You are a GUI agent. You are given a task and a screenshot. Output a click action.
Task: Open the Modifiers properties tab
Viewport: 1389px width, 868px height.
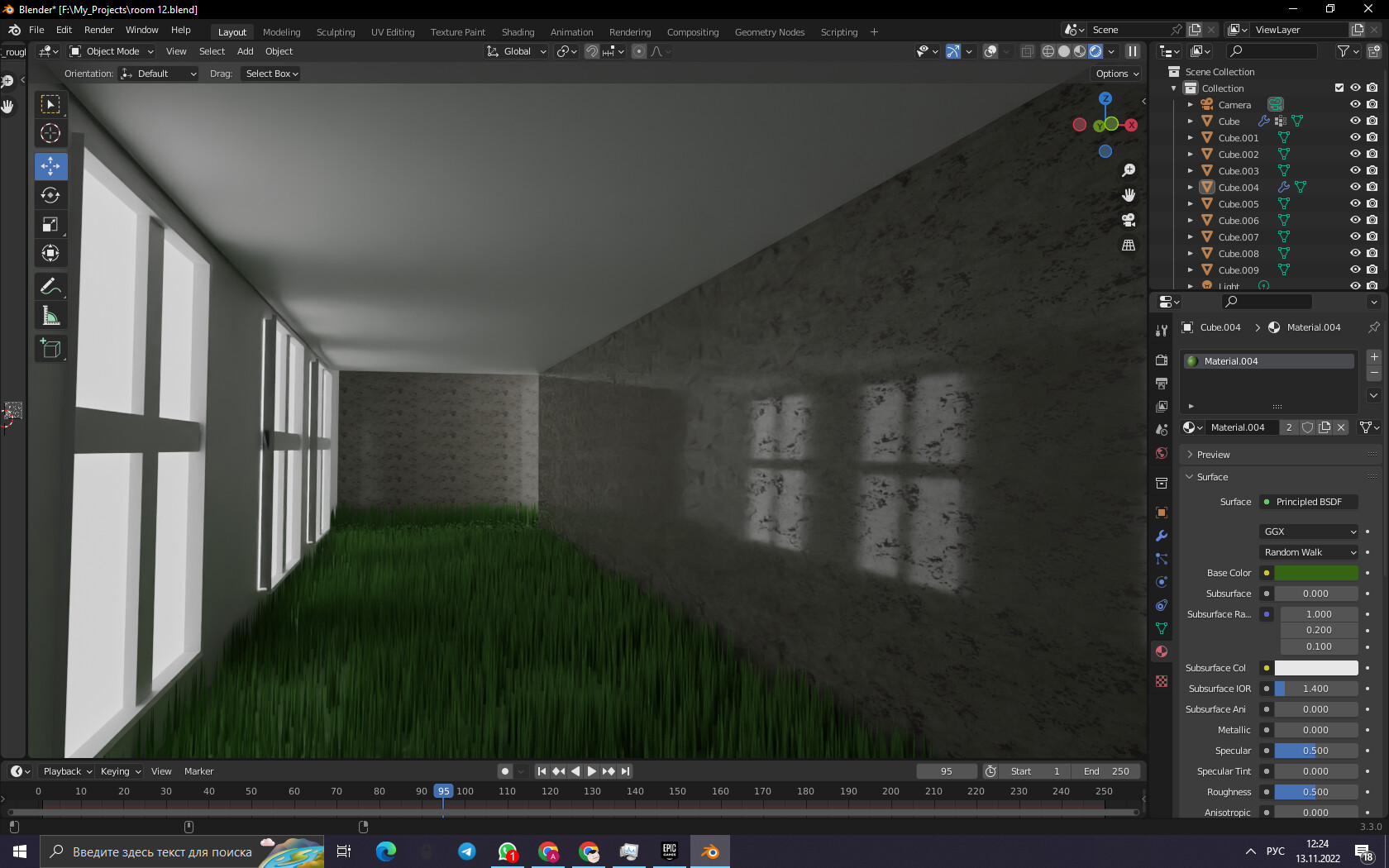coord(1162,536)
